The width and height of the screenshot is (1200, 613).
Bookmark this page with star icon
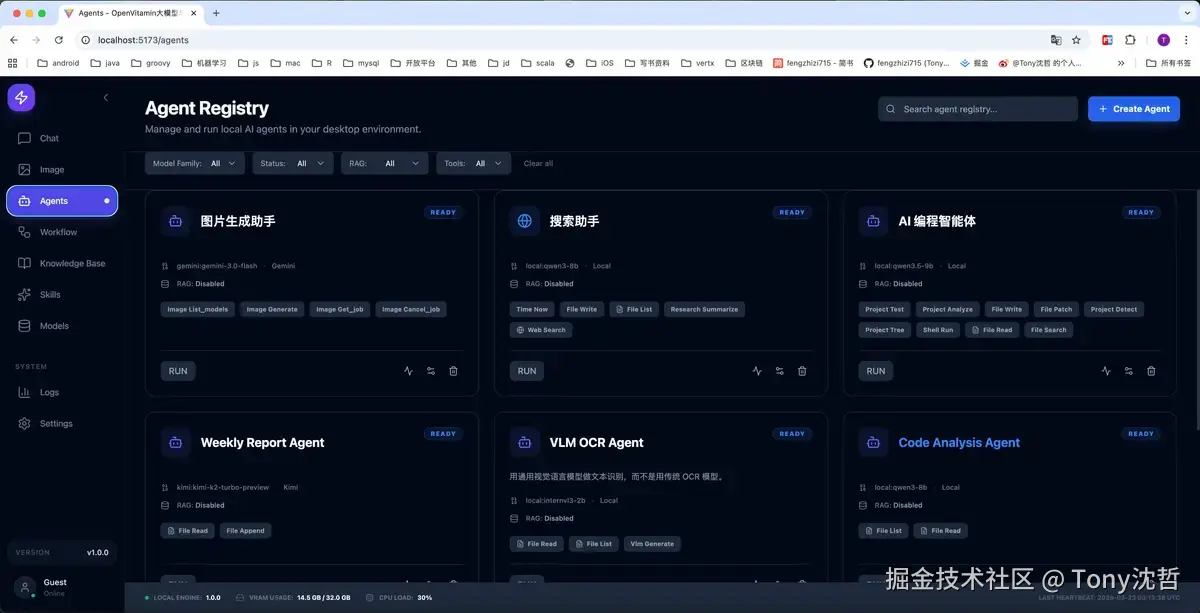click(x=1076, y=40)
